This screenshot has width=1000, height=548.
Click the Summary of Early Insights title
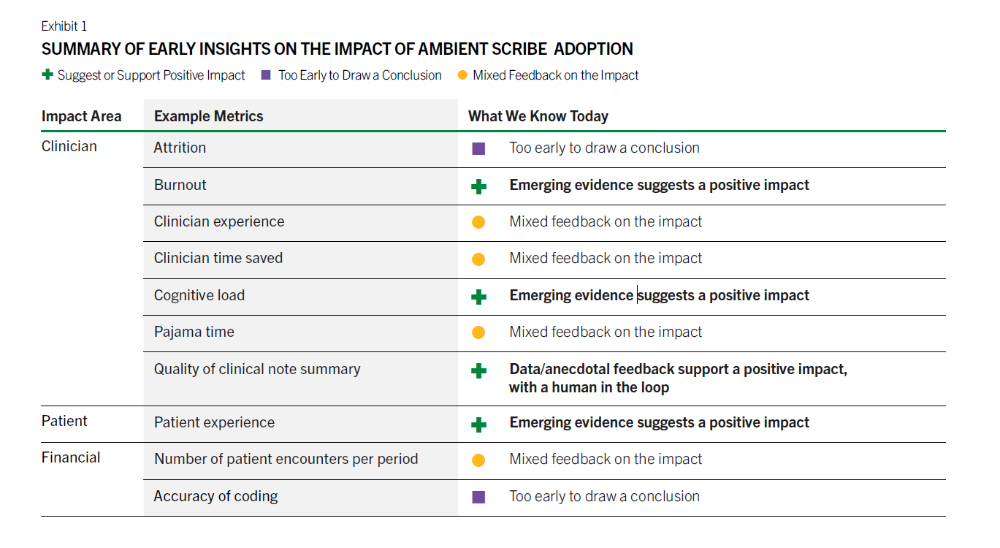(x=337, y=49)
